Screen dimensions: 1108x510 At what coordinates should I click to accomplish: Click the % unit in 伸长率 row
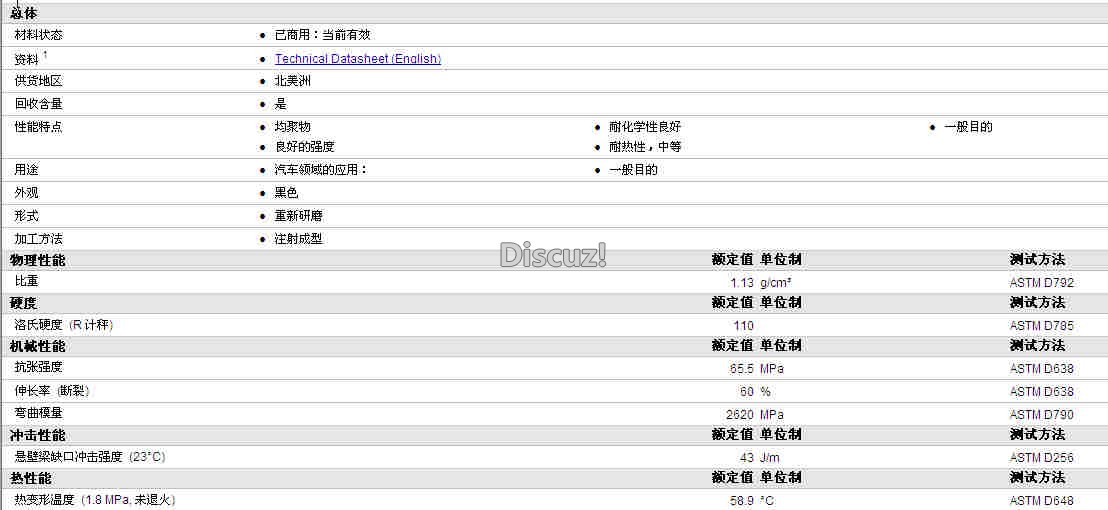pos(765,391)
